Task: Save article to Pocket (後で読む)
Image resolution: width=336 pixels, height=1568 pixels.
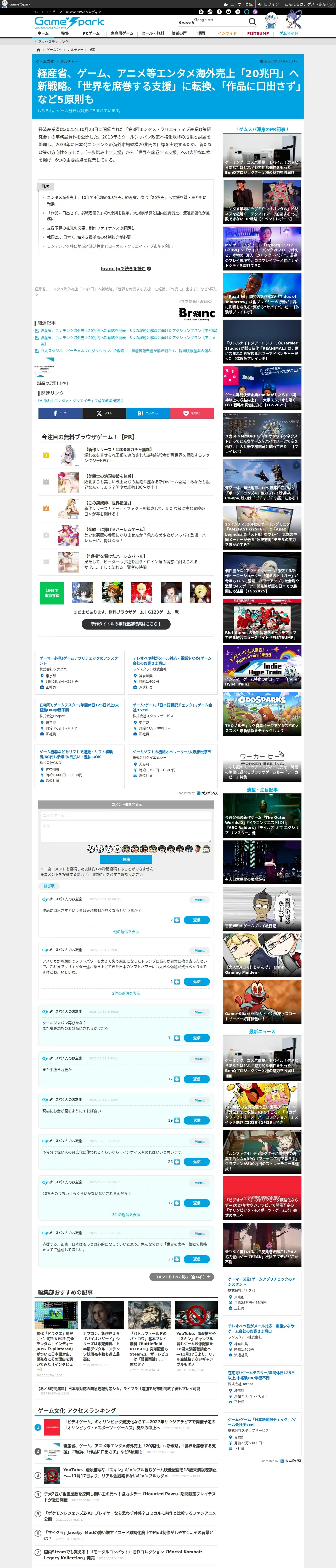Action: (192, 413)
